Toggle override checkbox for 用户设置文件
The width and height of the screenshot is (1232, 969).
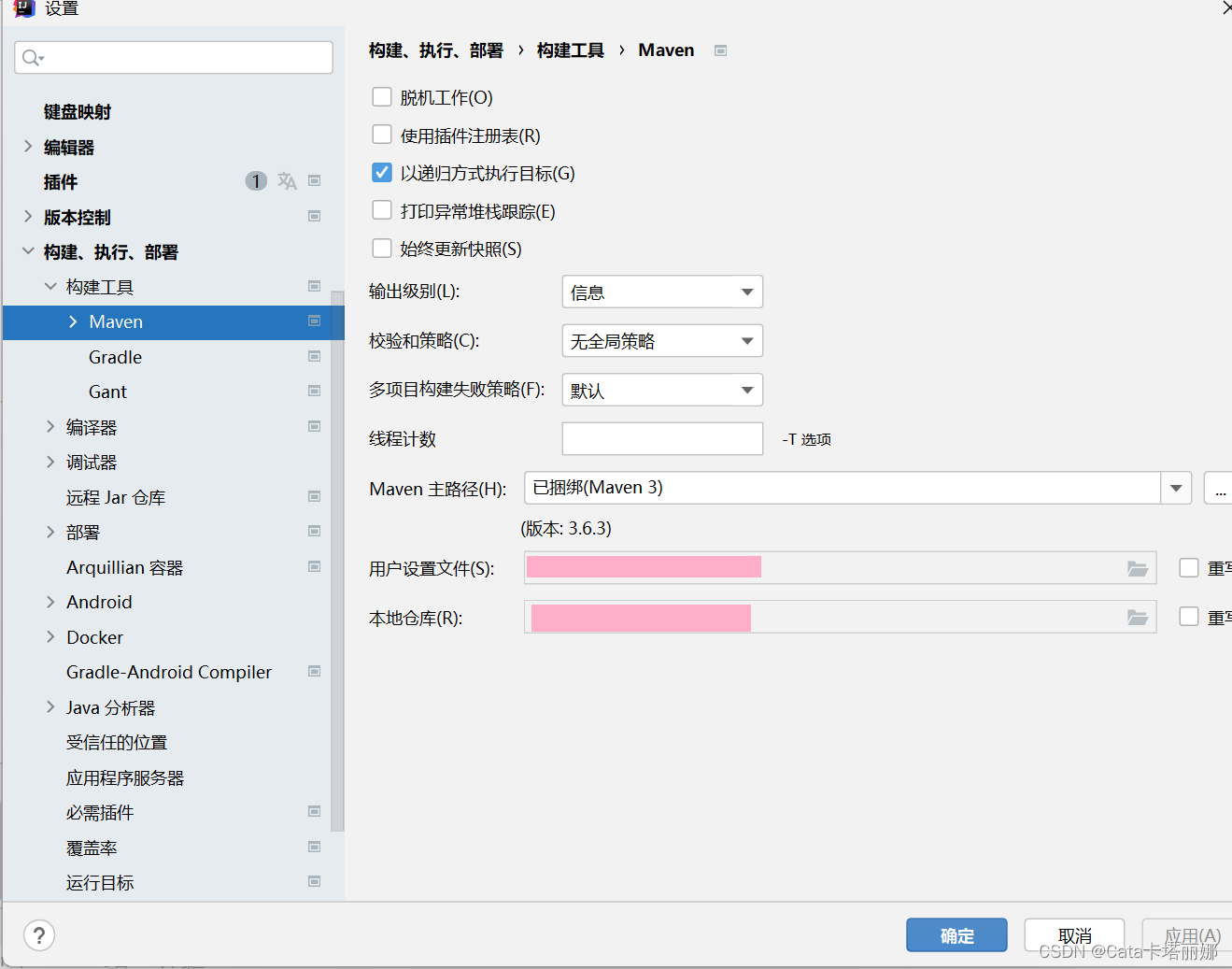[1189, 568]
